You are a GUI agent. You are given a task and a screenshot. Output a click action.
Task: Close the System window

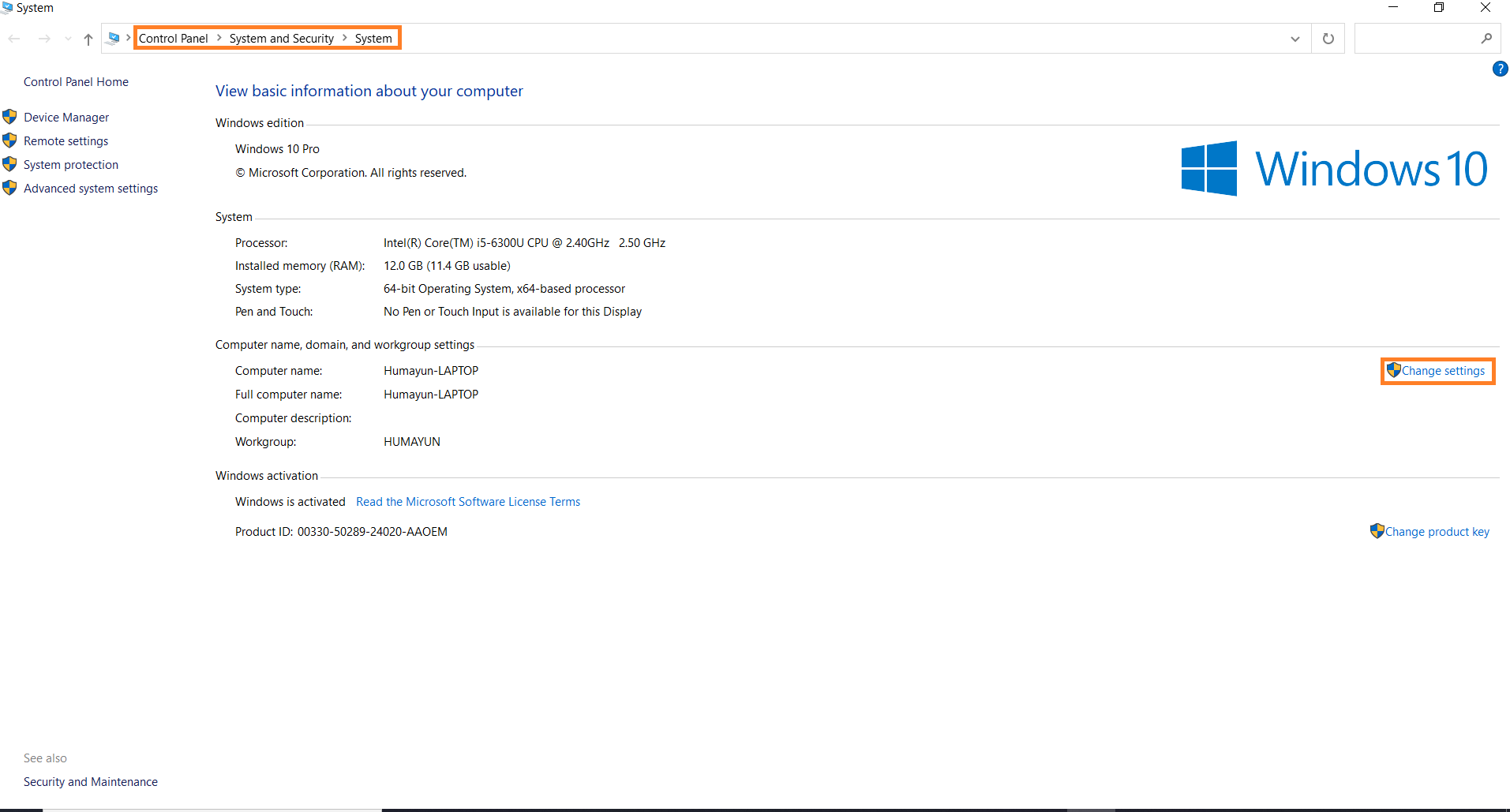[1485, 8]
